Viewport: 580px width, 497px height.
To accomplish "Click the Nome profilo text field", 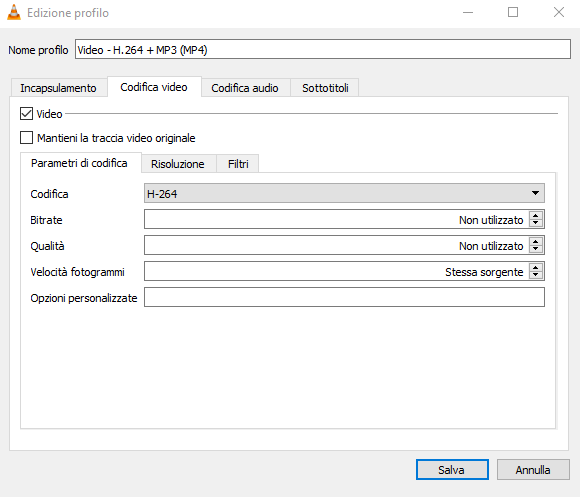I will click(x=323, y=49).
